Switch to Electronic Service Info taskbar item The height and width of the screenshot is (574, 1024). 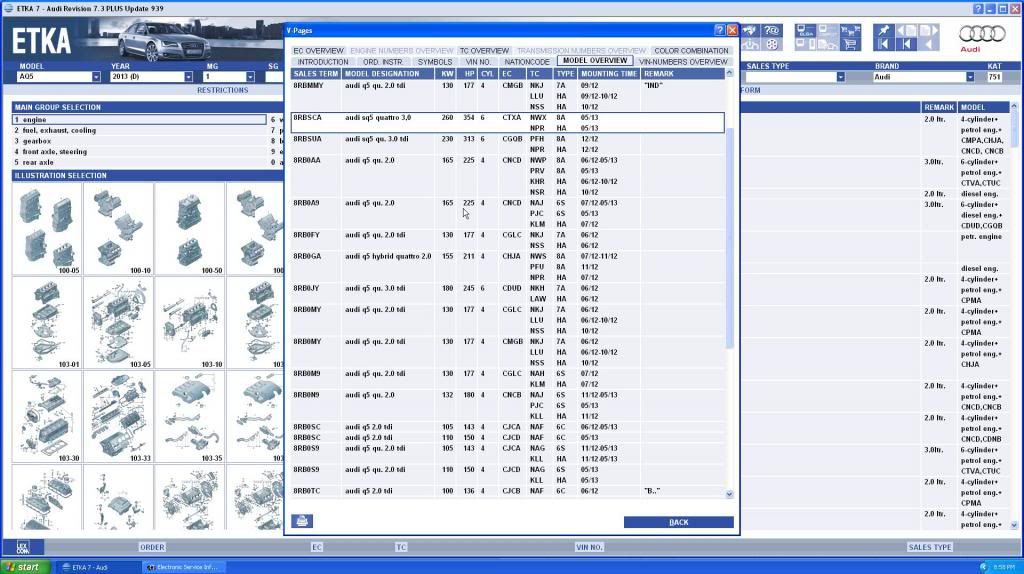click(183, 567)
